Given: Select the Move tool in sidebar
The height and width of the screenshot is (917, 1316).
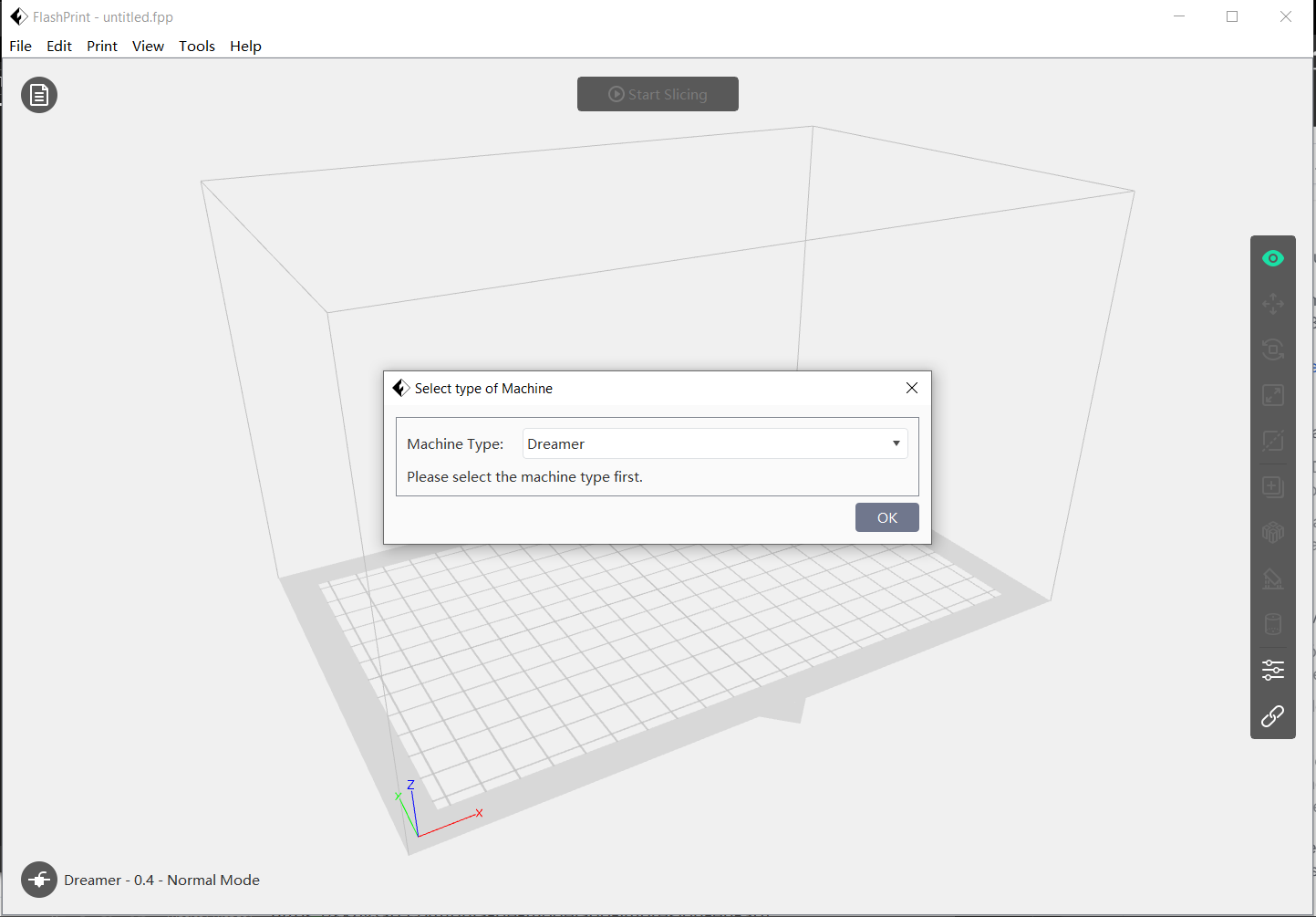Looking at the screenshot, I should click(x=1272, y=304).
